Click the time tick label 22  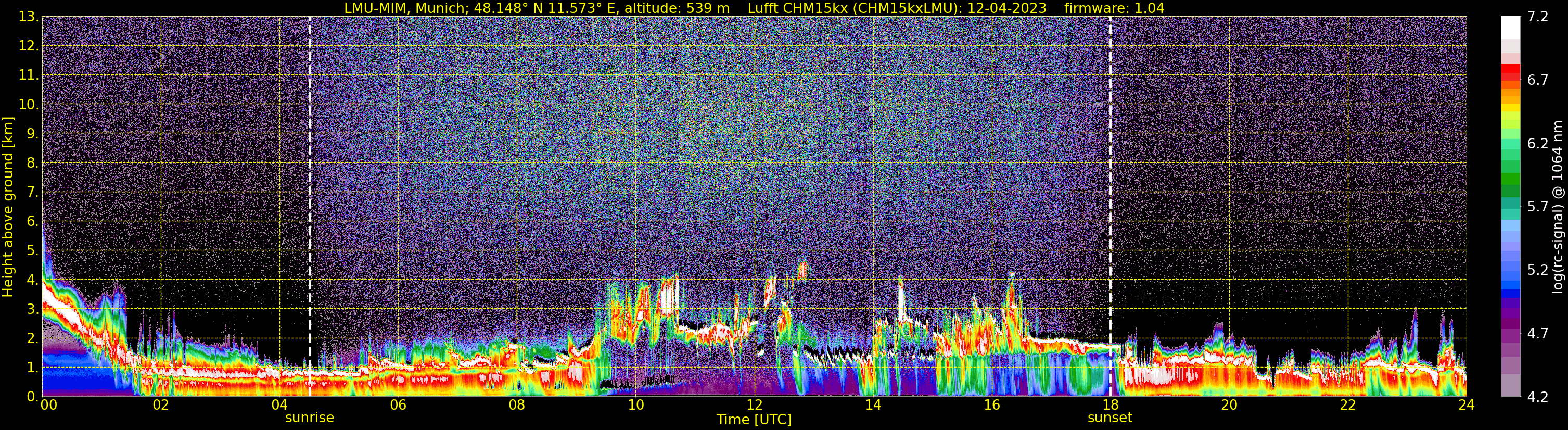point(1347,406)
